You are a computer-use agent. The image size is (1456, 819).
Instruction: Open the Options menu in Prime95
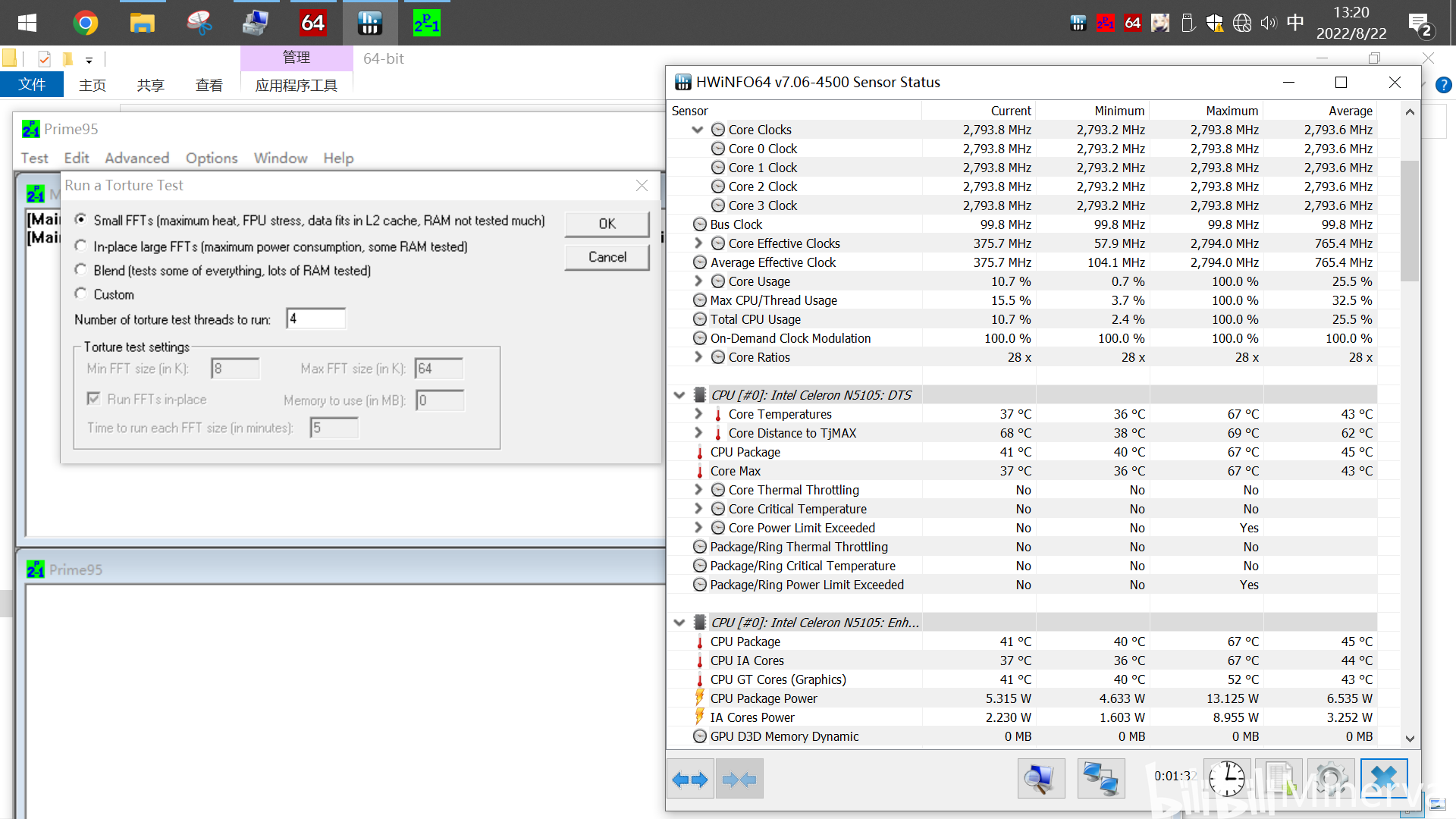pos(212,158)
